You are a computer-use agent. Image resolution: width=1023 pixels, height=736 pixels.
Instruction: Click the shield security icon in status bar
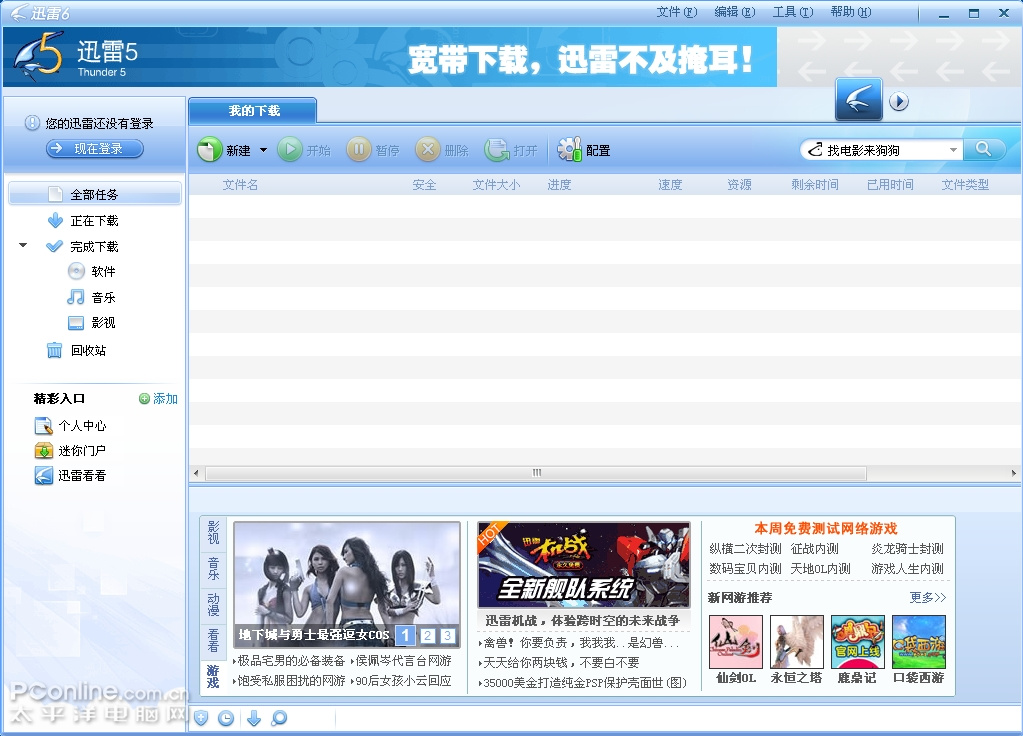pyautogui.click(x=201, y=718)
